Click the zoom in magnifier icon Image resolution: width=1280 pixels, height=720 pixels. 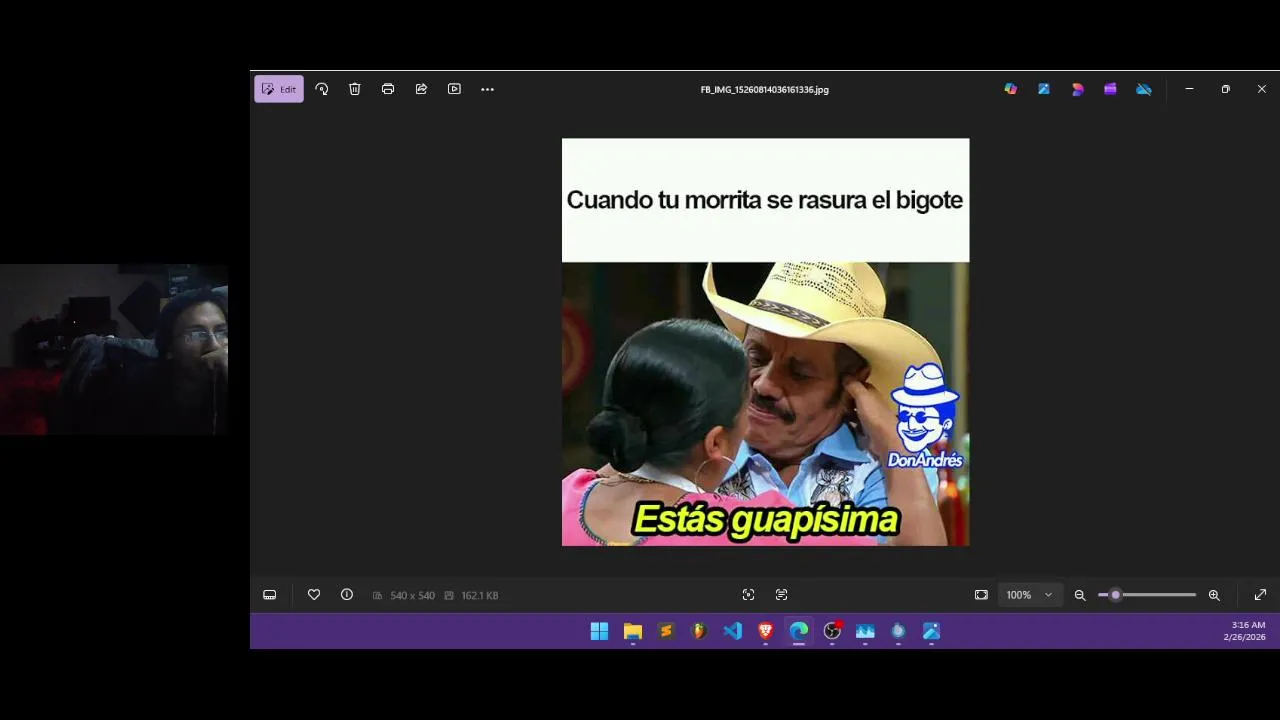pyautogui.click(x=1214, y=595)
